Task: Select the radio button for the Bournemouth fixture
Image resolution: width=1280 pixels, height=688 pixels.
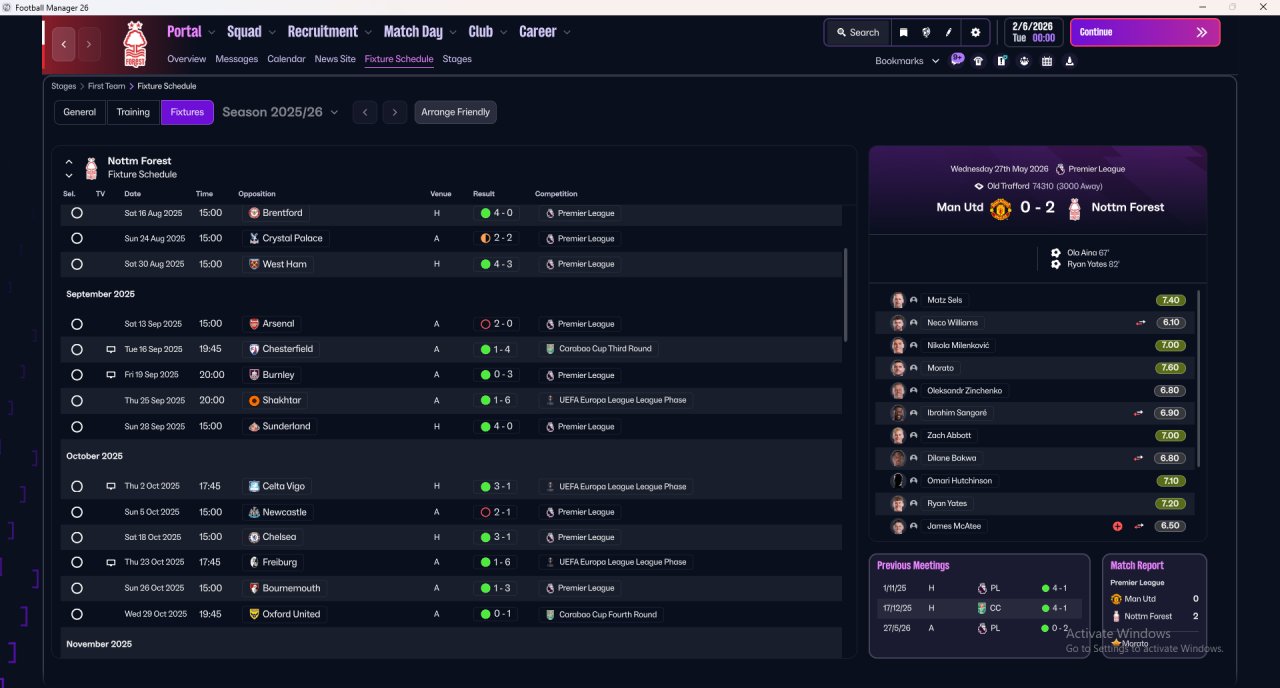Action: (77, 588)
